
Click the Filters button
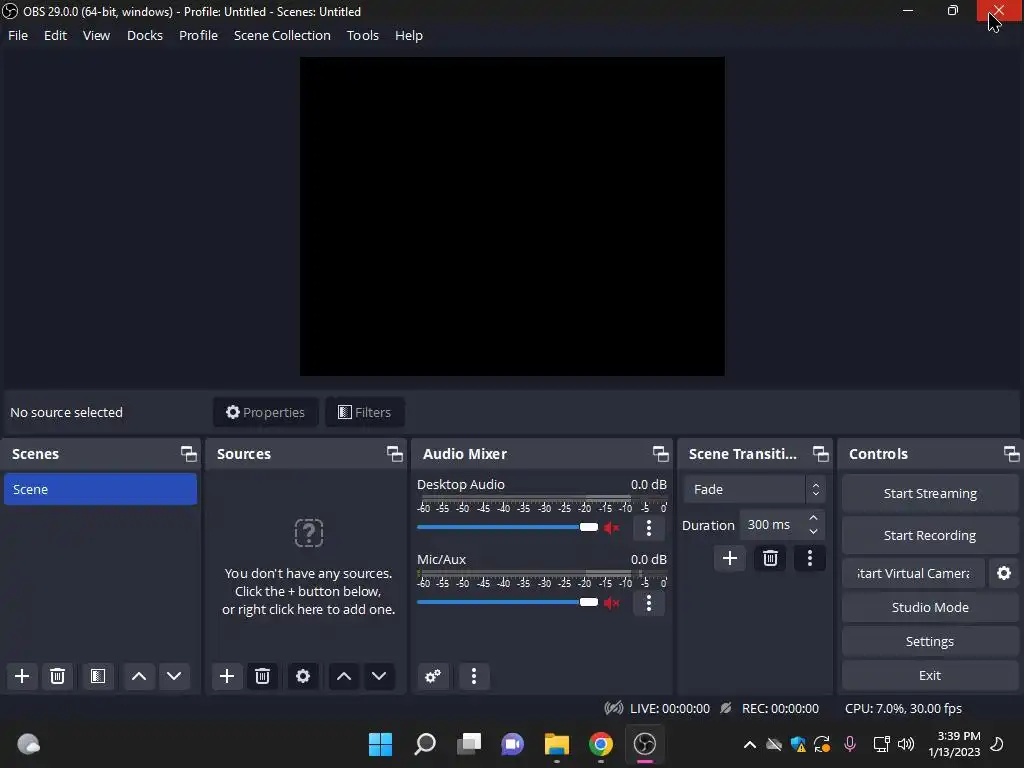point(364,412)
